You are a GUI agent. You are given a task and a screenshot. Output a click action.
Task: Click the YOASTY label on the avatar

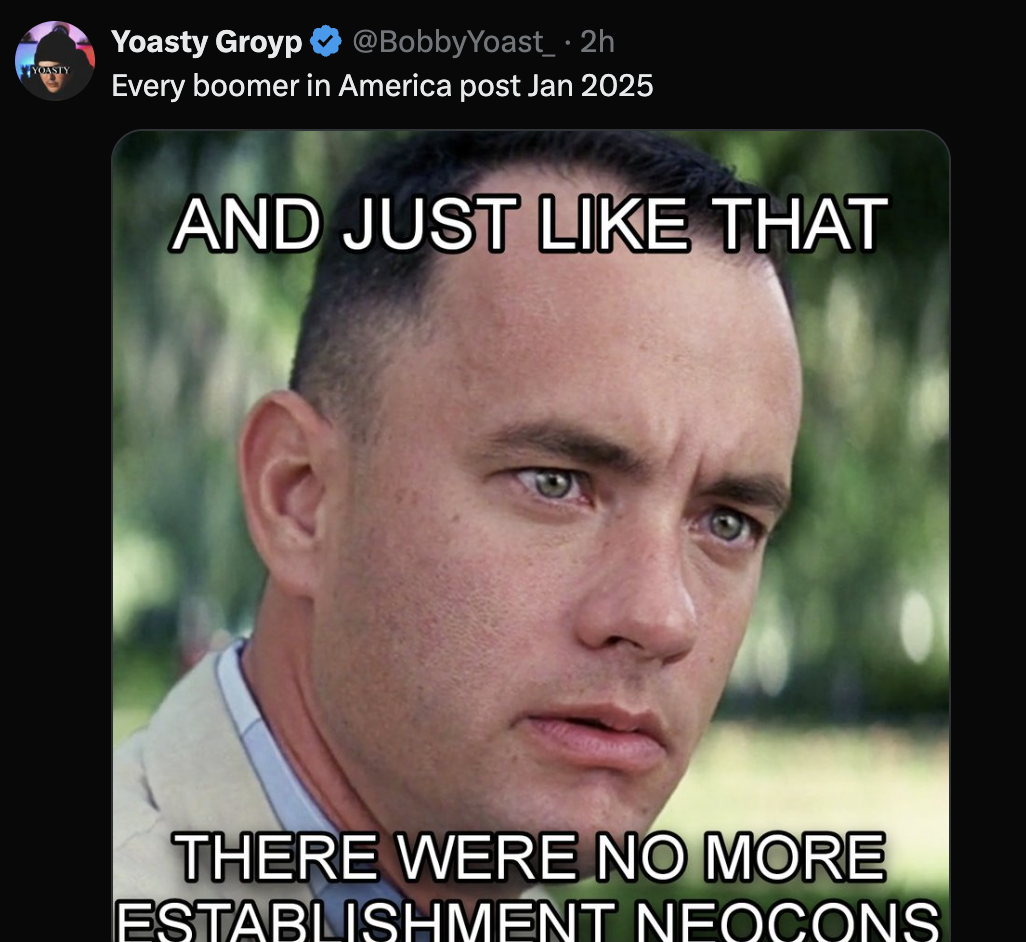point(51,70)
